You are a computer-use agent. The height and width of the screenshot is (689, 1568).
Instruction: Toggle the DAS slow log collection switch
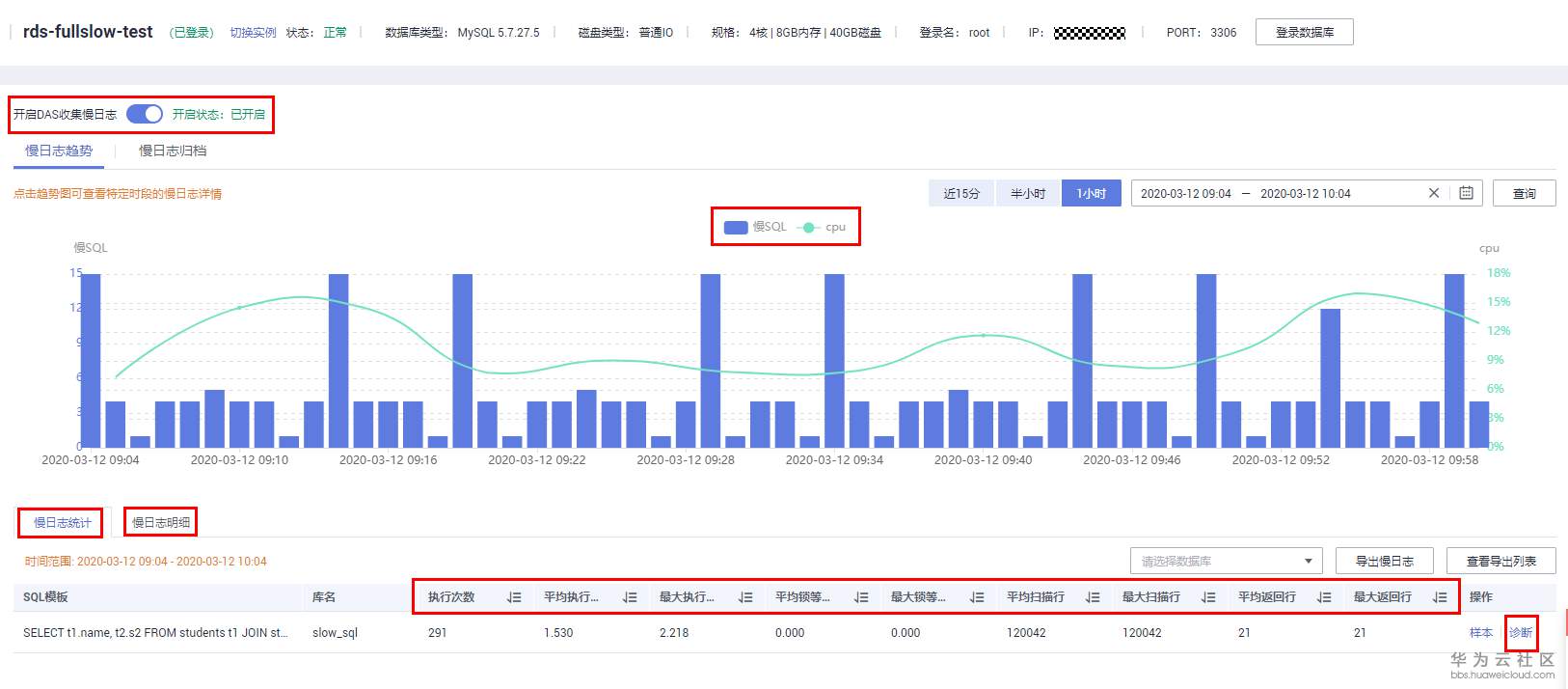[145, 114]
